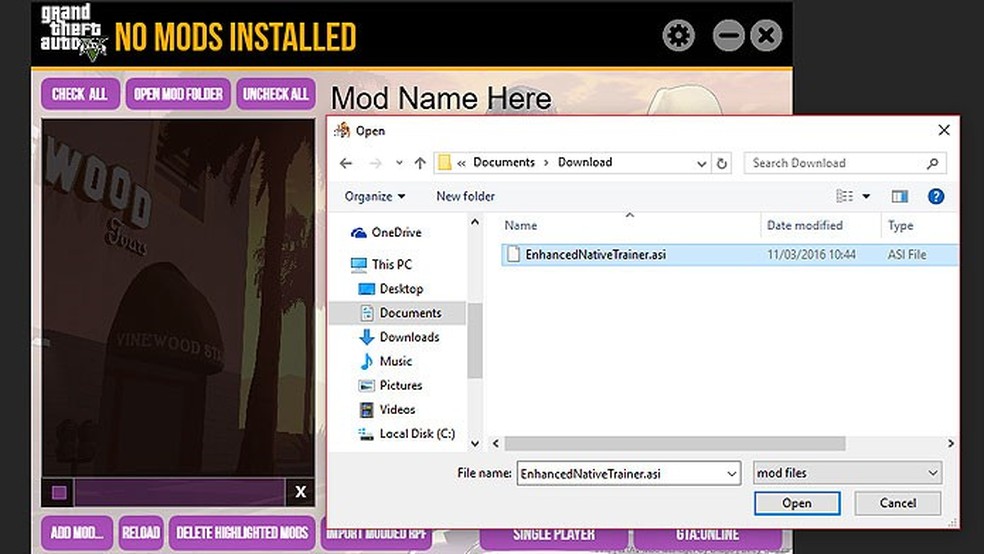
Task: Open Desktop in navigation pane
Action: tap(401, 289)
